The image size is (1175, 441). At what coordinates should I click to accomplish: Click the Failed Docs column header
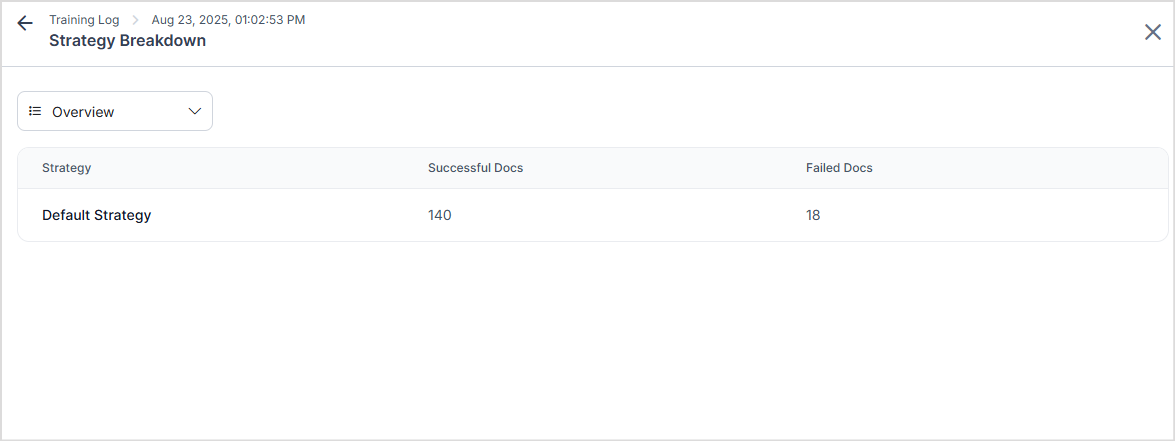coord(839,168)
